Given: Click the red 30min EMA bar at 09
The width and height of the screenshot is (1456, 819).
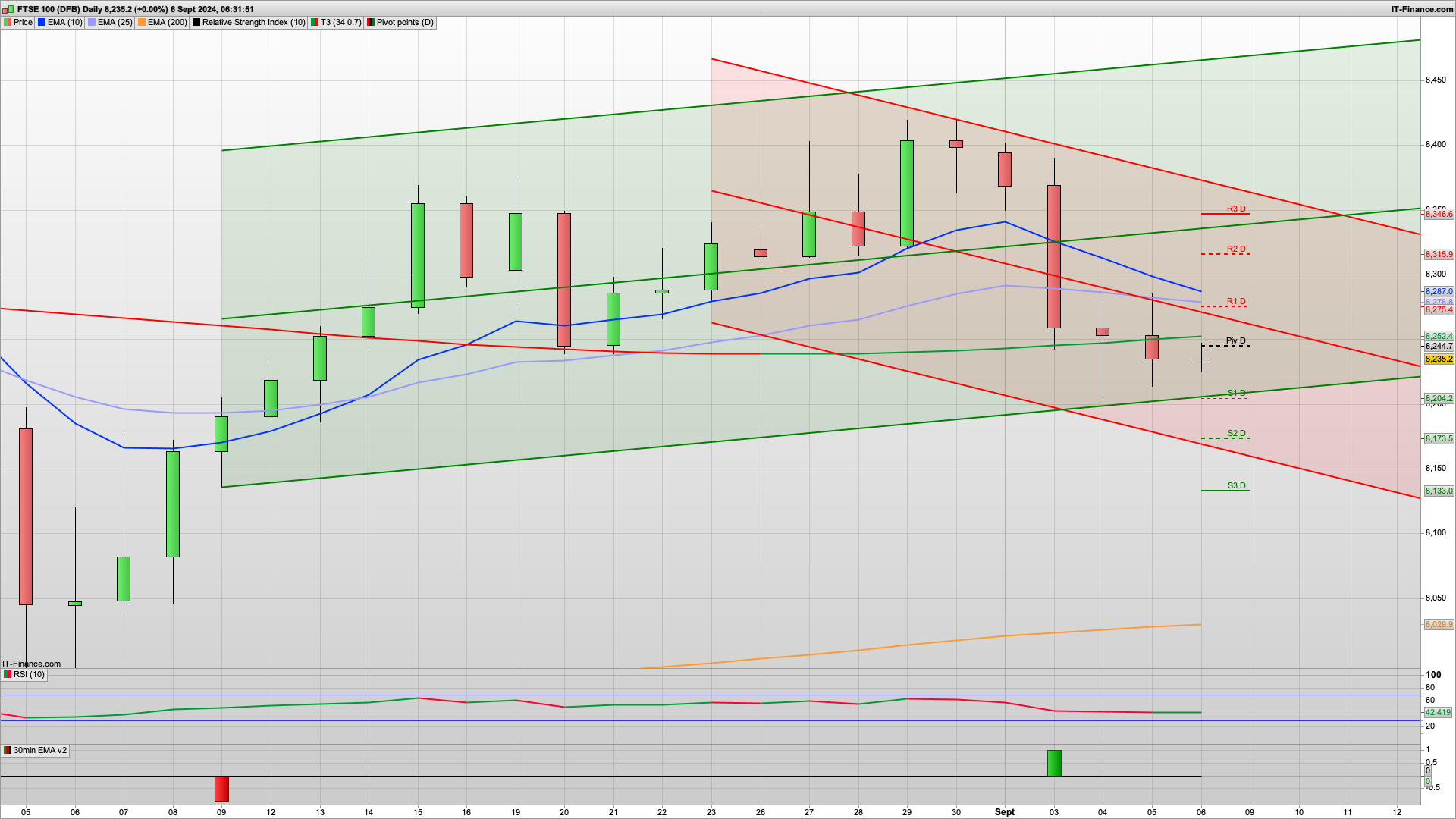Looking at the screenshot, I should pyautogui.click(x=221, y=789).
